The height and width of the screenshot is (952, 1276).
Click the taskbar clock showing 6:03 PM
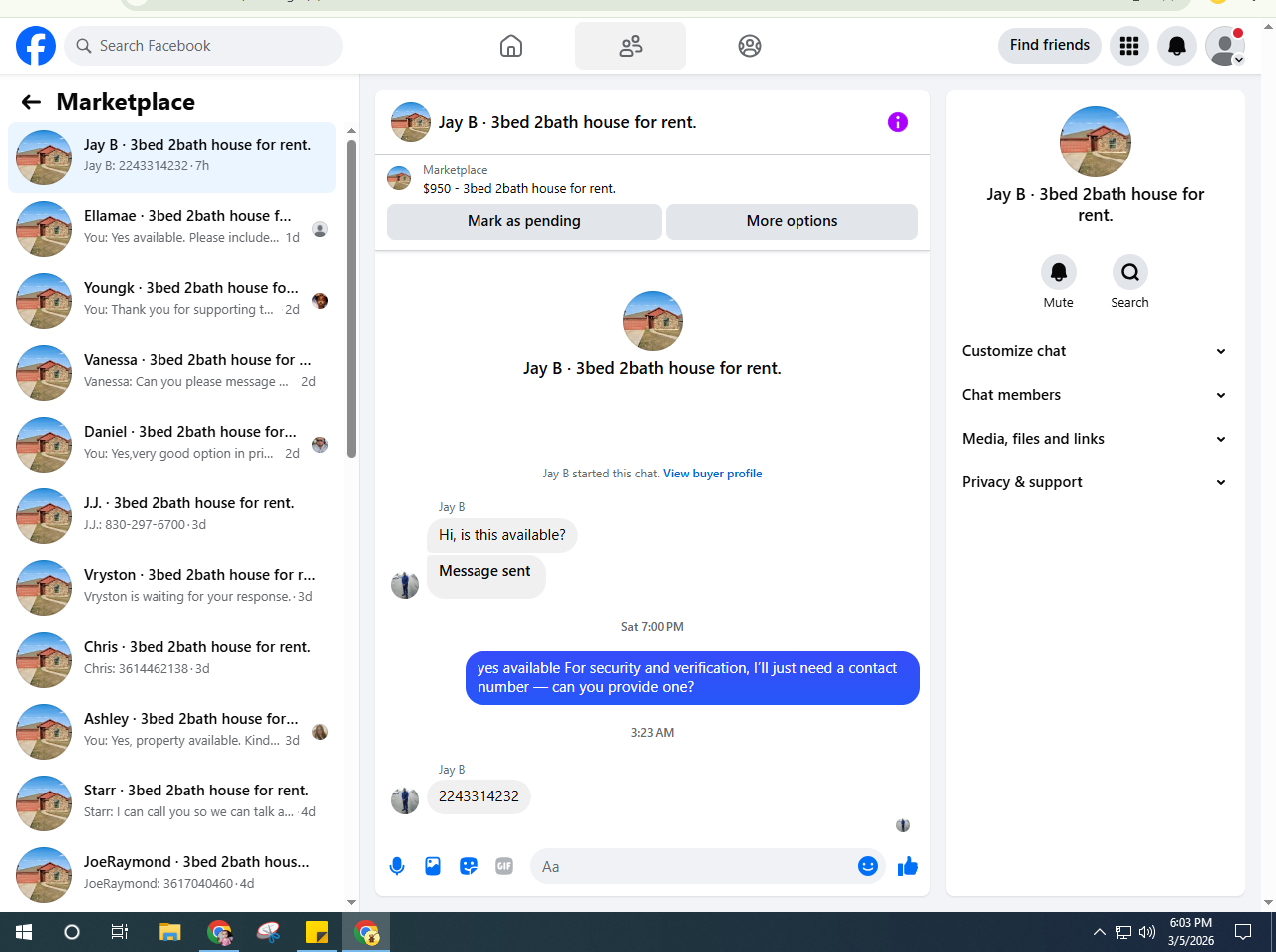coord(1191,932)
